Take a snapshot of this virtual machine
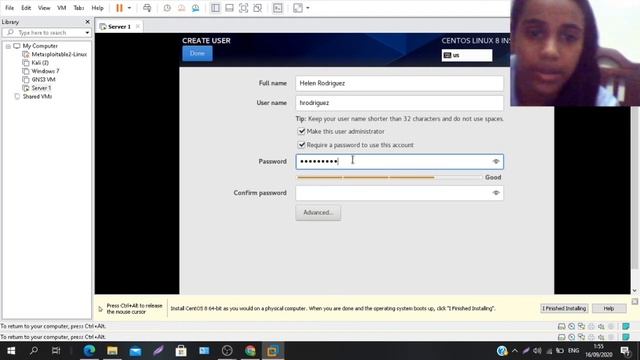The height and width of the screenshot is (360, 640). pos(167,8)
